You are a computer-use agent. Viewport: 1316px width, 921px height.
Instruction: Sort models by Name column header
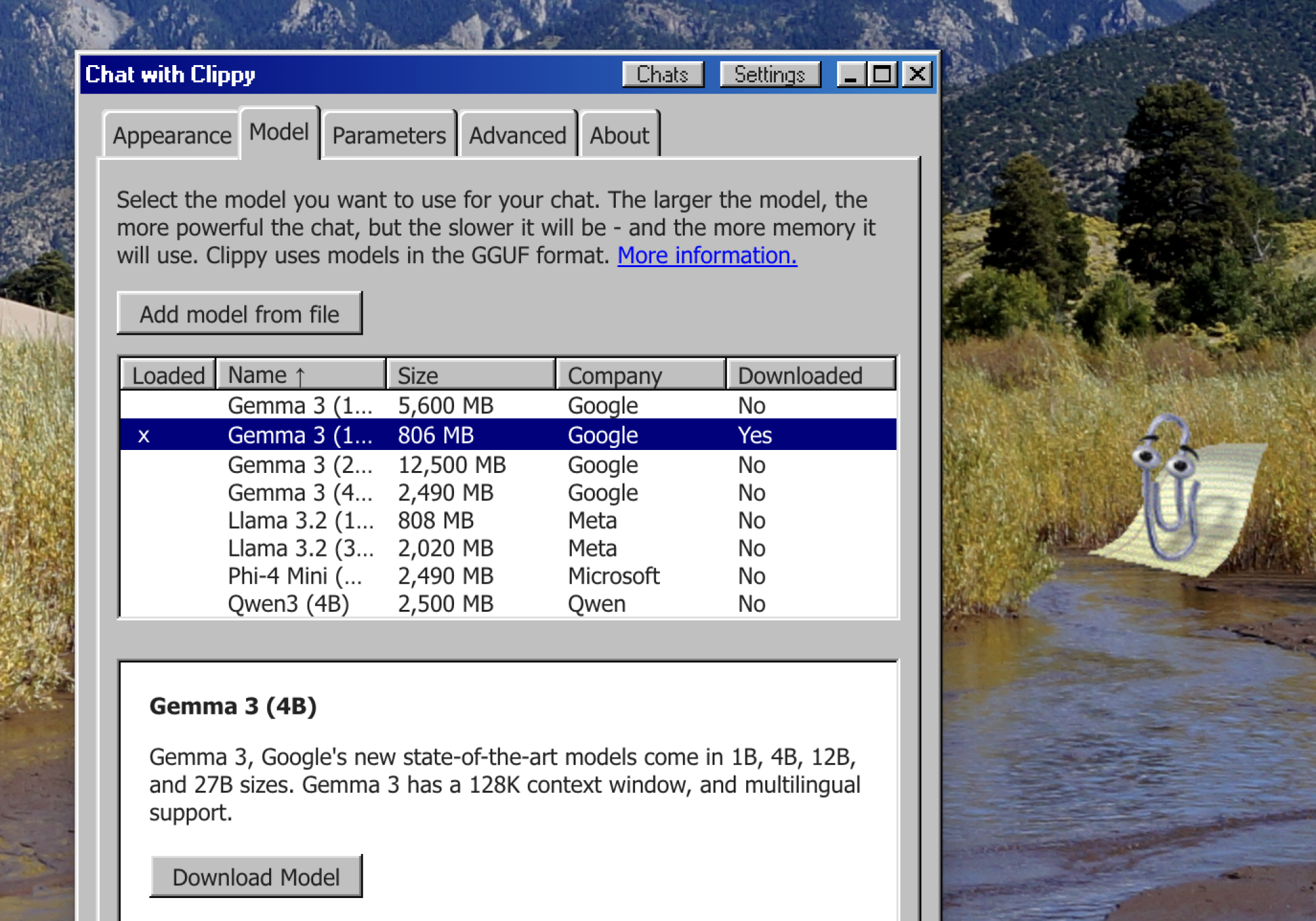click(301, 375)
